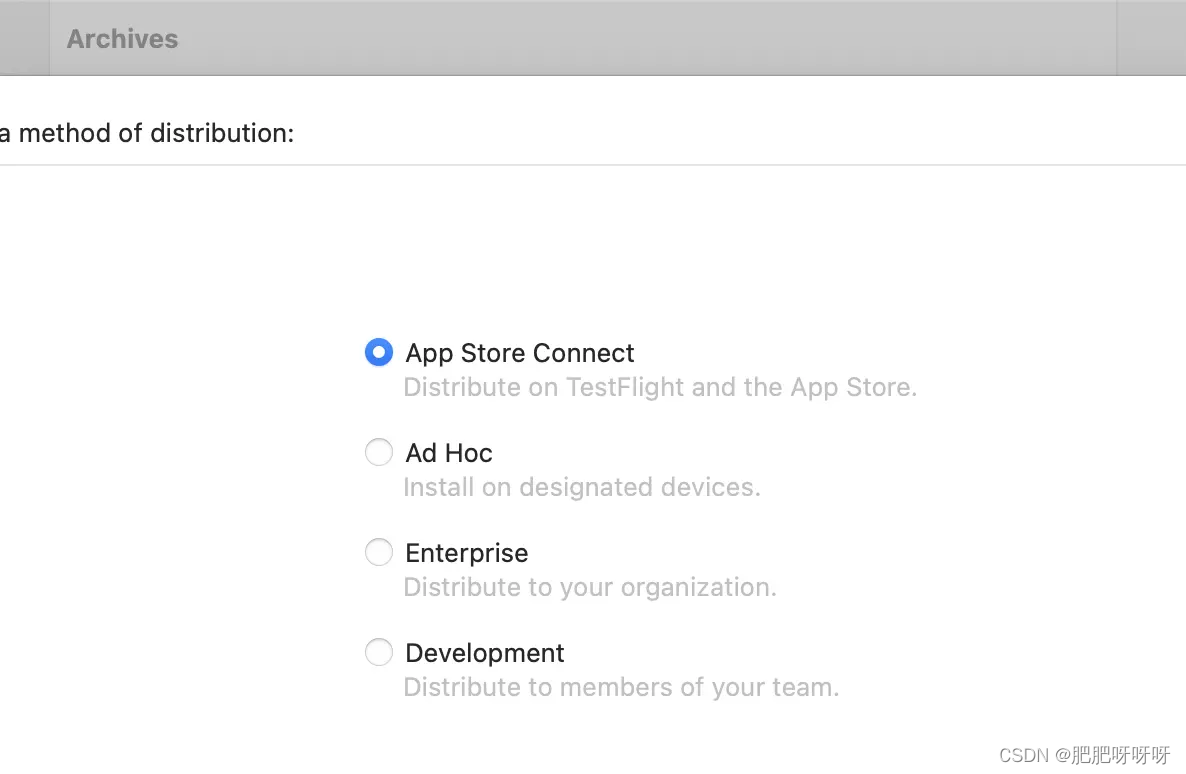Click 'Distribute to members of your team.' text
Image resolution: width=1186 pixels, height=774 pixels.
(x=621, y=687)
